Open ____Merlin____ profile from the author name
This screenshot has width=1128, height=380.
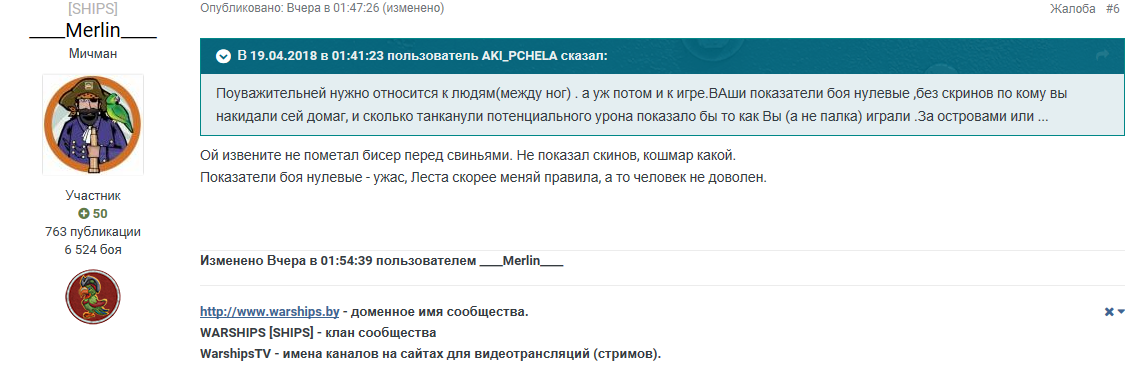[x=93, y=32]
